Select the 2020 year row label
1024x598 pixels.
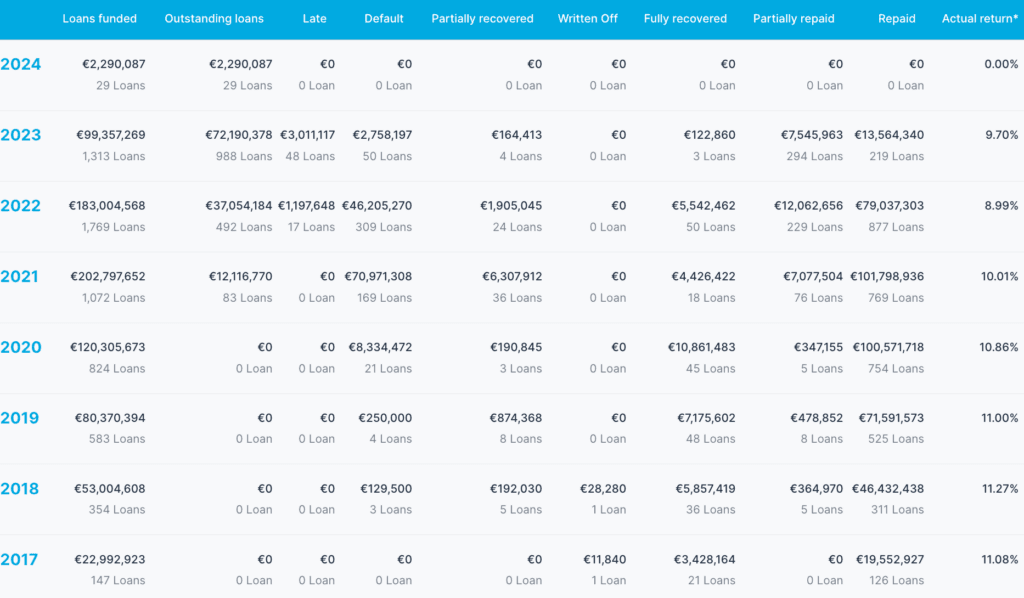click(x=21, y=348)
